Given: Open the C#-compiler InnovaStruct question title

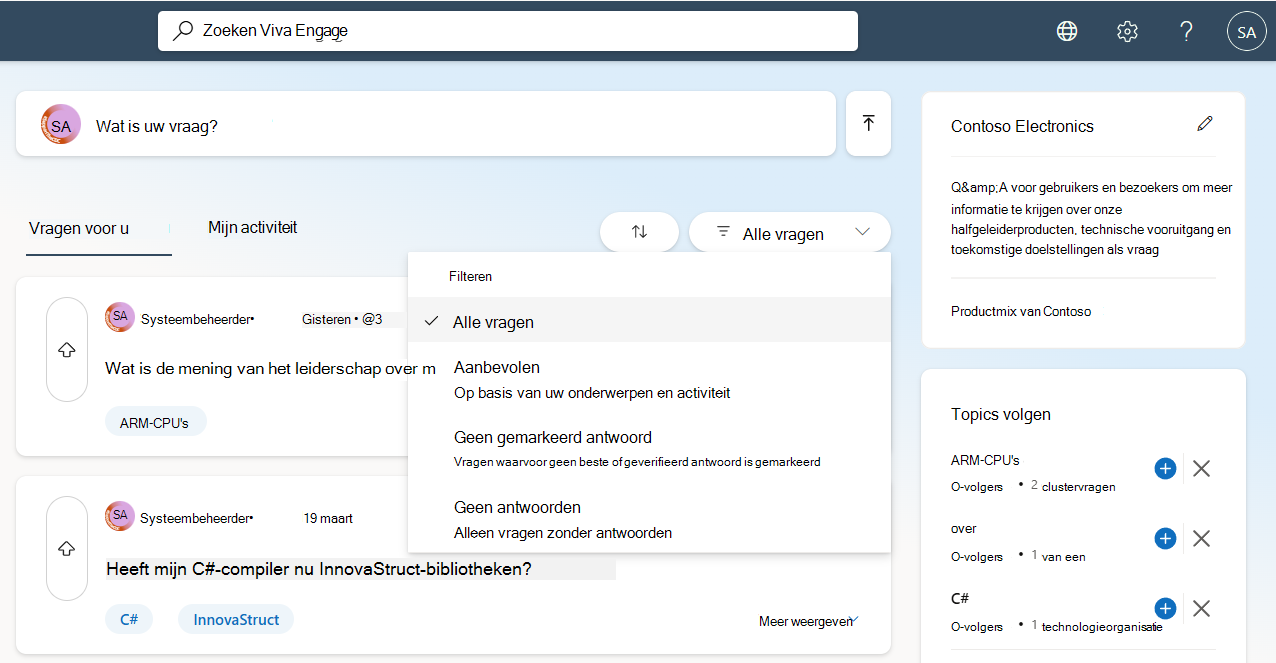Looking at the screenshot, I should [318, 569].
